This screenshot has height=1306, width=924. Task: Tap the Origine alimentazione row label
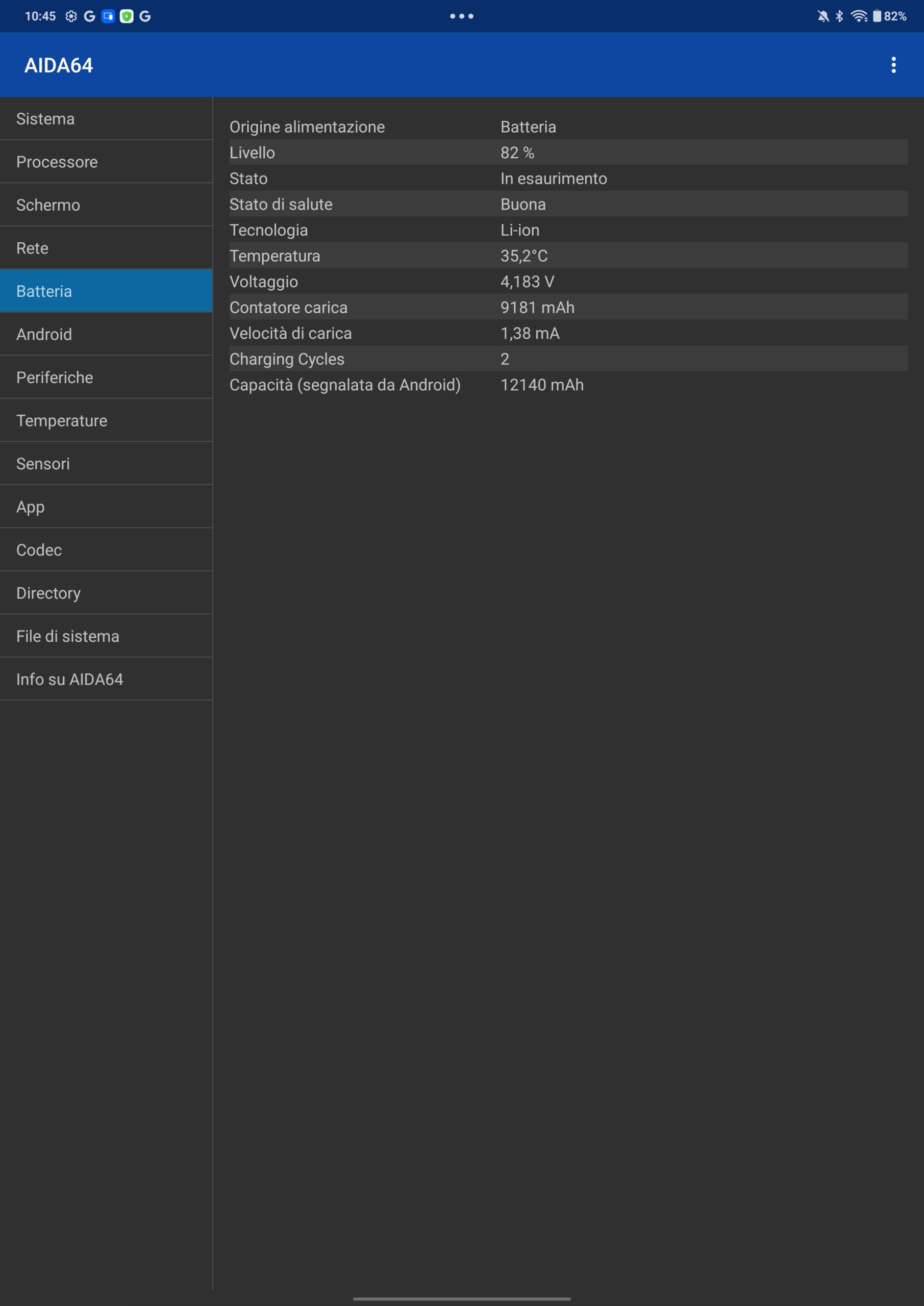click(307, 127)
